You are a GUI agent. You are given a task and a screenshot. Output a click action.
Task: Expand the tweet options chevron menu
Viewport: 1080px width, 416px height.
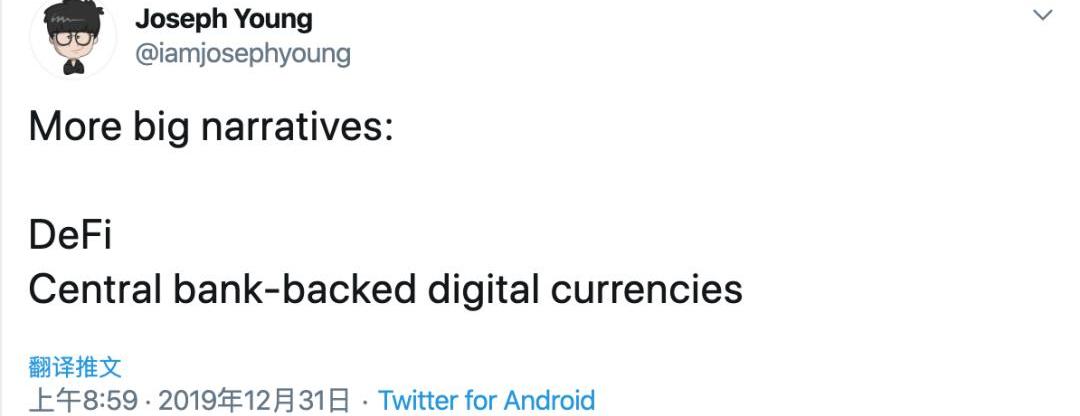click(1042, 15)
